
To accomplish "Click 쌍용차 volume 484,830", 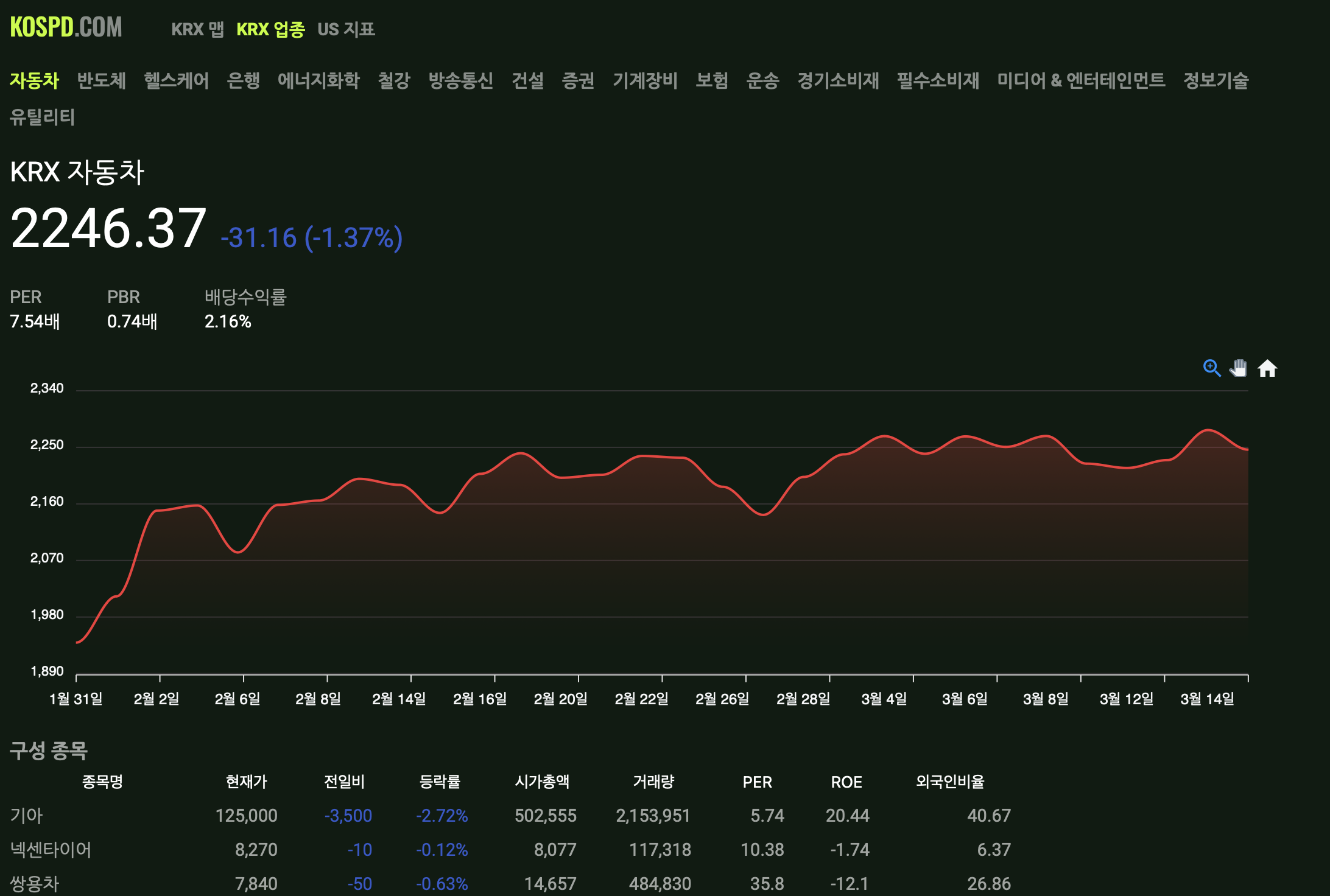I will coord(660,884).
